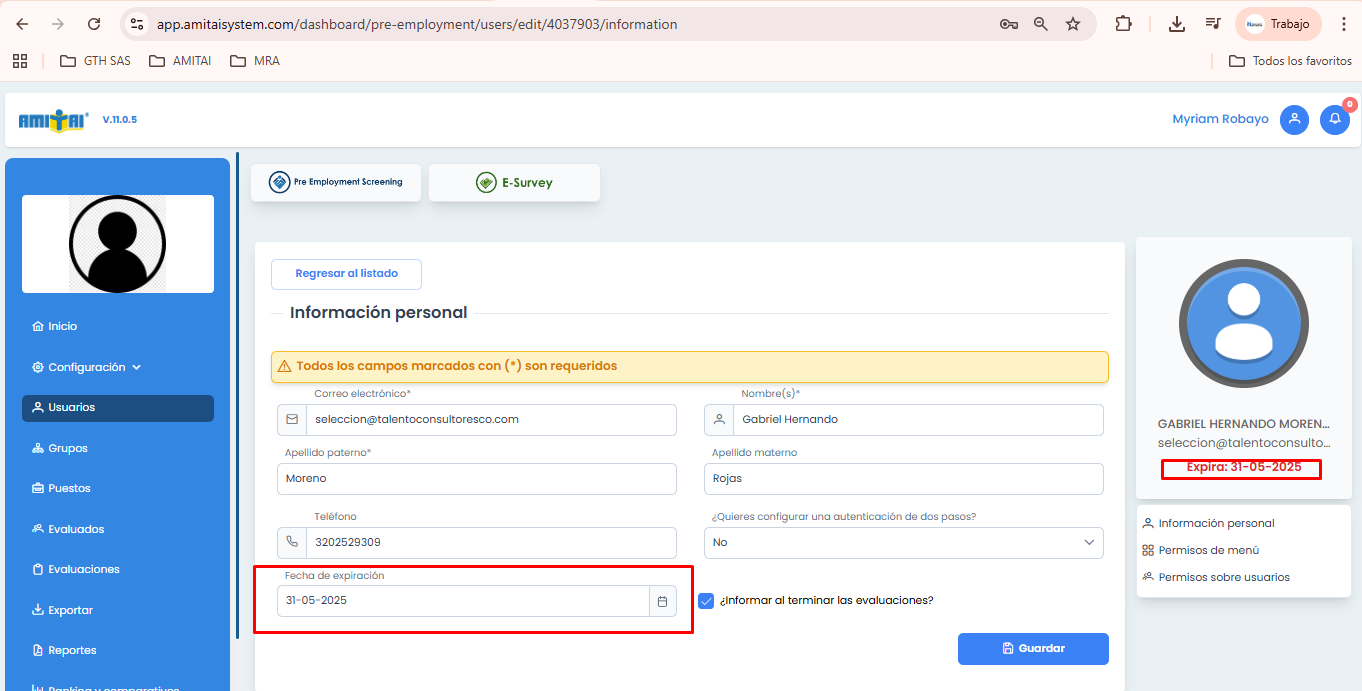Click Regresar al listado button
Image resolution: width=1362 pixels, height=691 pixels.
coord(346,274)
